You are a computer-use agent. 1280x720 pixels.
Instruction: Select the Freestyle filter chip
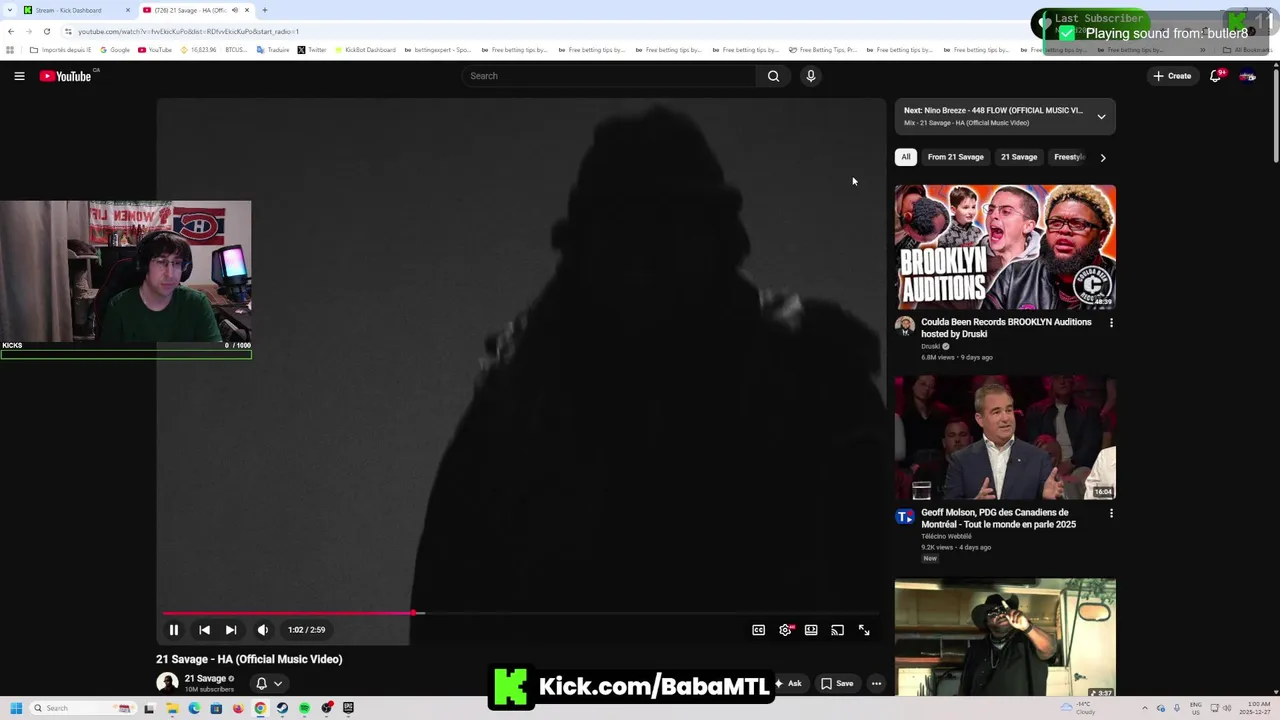tap(1069, 157)
